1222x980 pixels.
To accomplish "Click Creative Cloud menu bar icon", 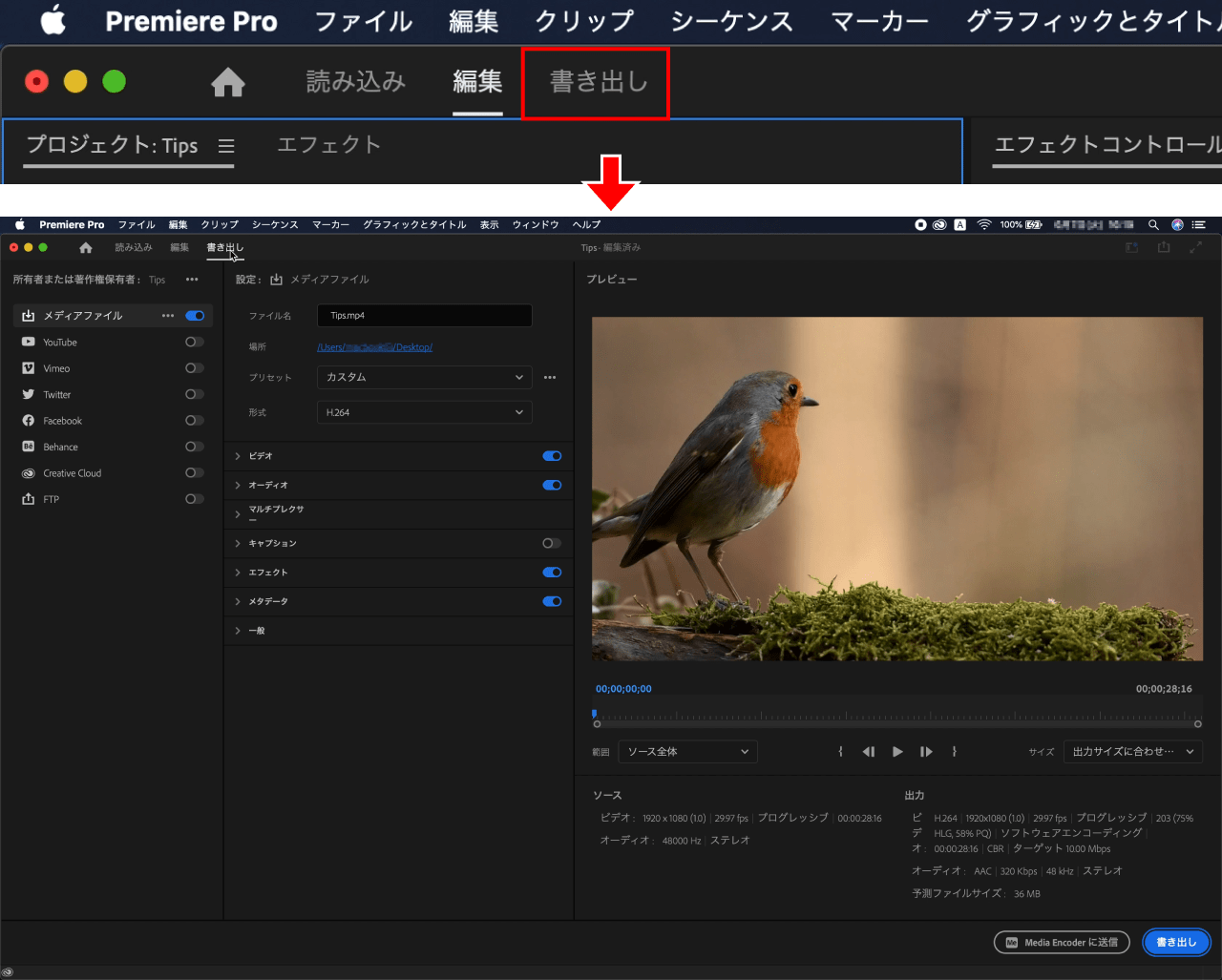I will pyautogui.click(x=939, y=225).
